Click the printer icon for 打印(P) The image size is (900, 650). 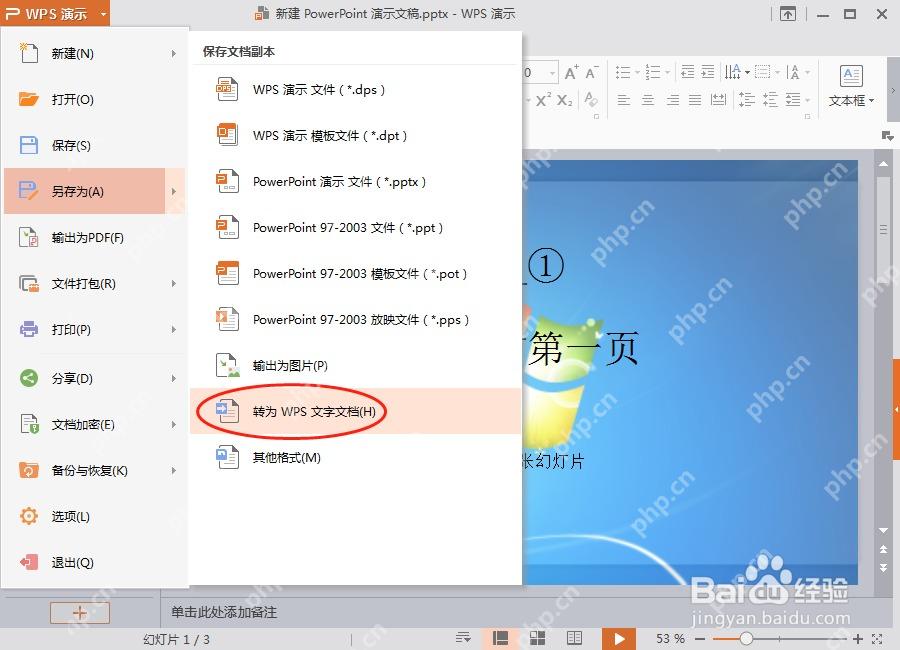(x=29, y=329)
